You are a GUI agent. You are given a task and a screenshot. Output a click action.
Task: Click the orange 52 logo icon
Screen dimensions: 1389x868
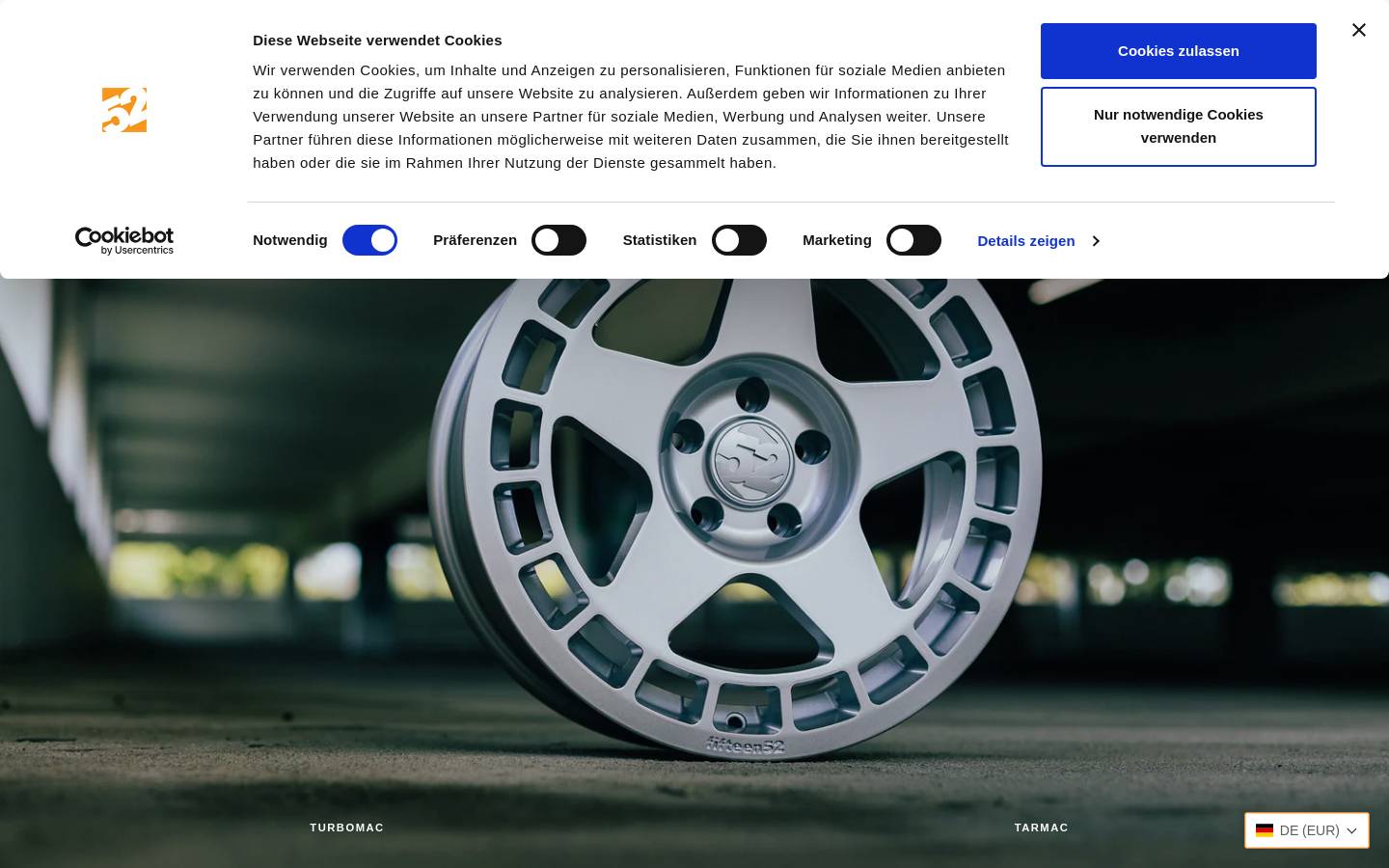124,110
